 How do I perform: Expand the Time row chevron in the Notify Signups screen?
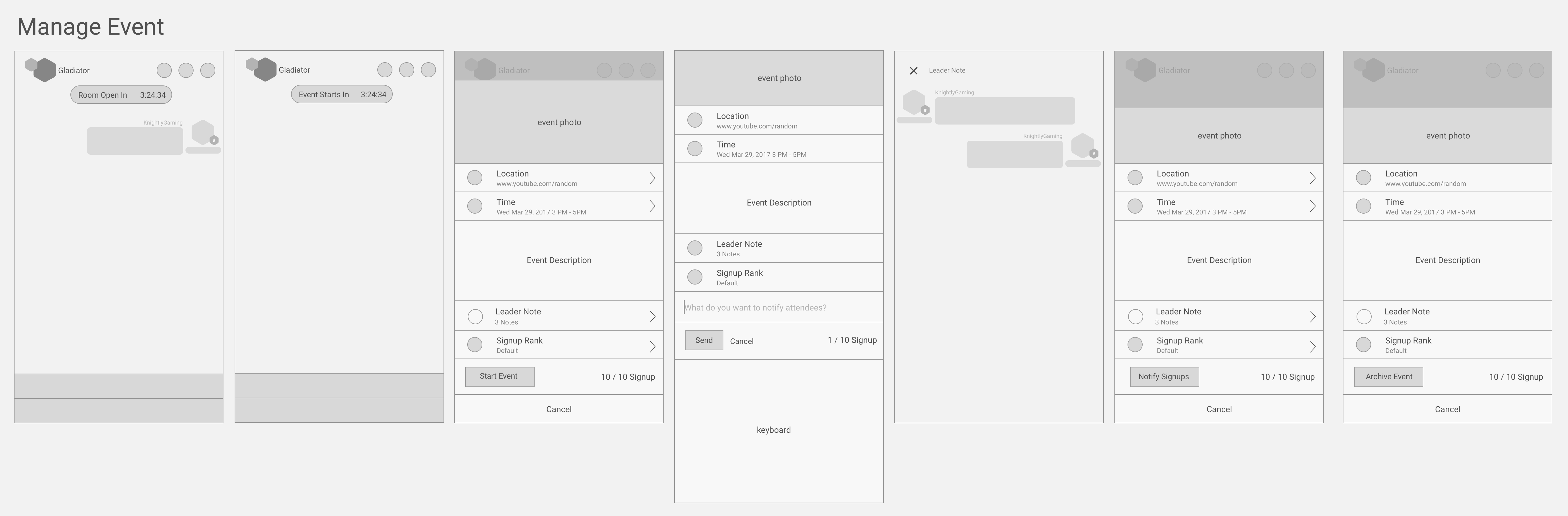coord(1312,206)
